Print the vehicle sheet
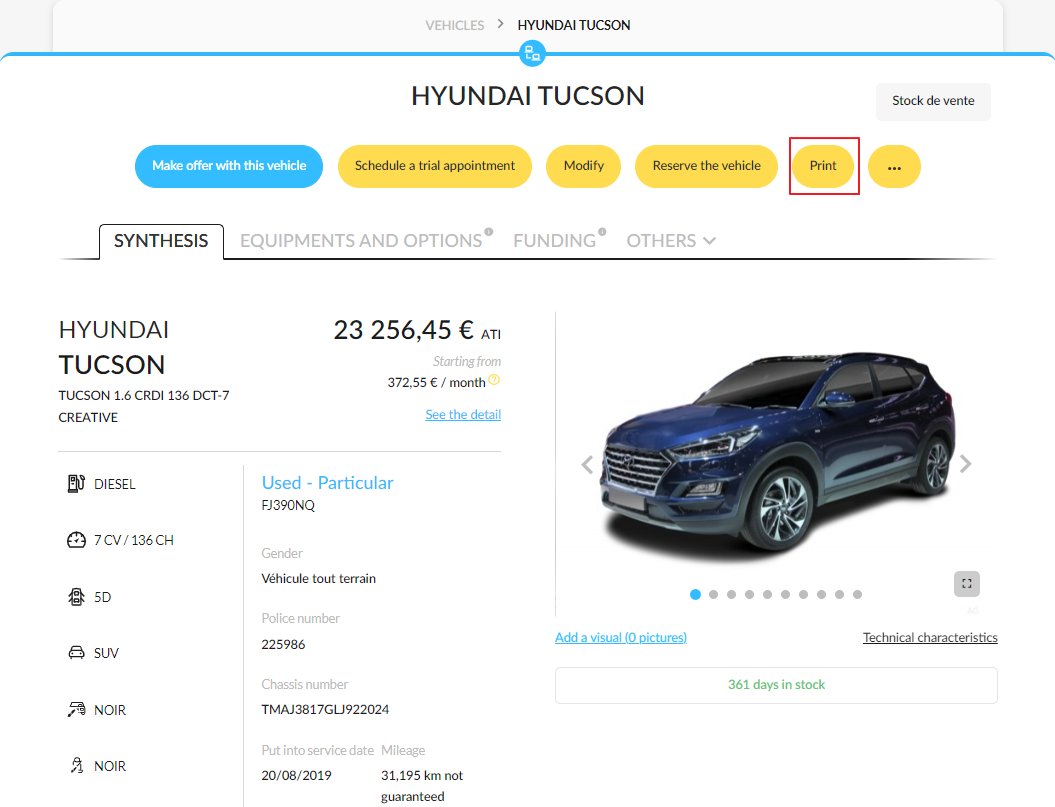 [x=823, y=166]
